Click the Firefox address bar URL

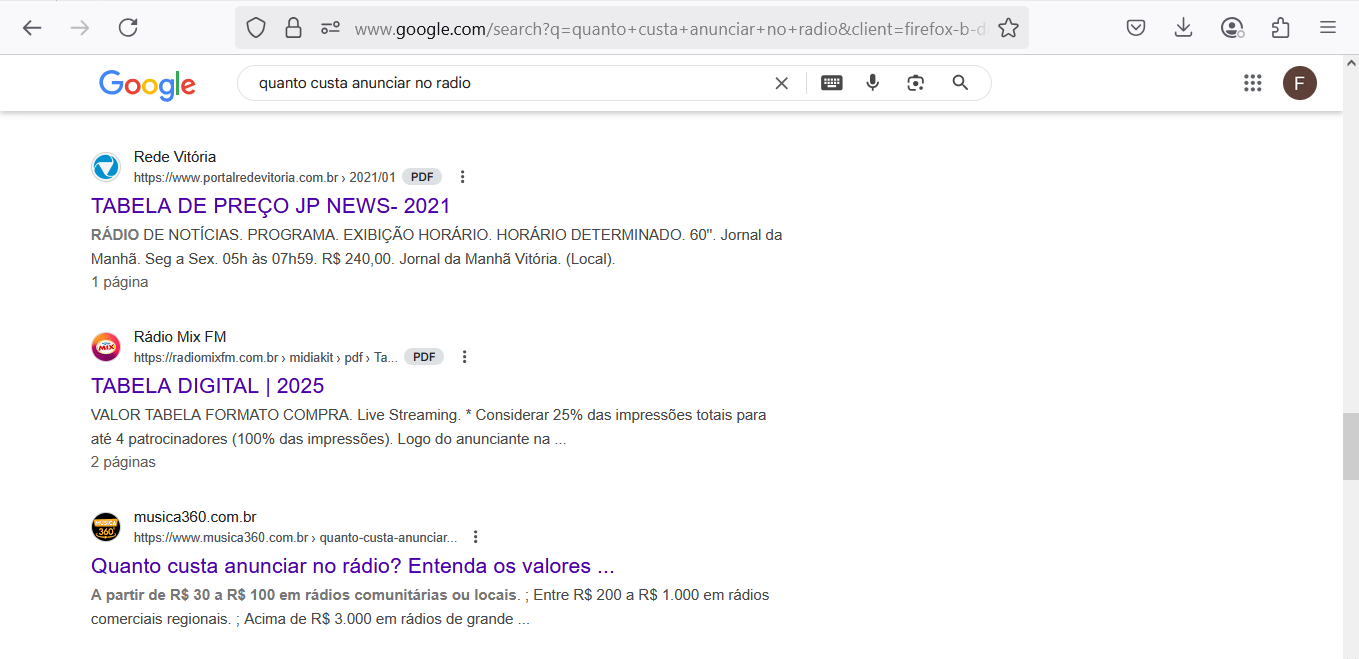tap(670, 28)
